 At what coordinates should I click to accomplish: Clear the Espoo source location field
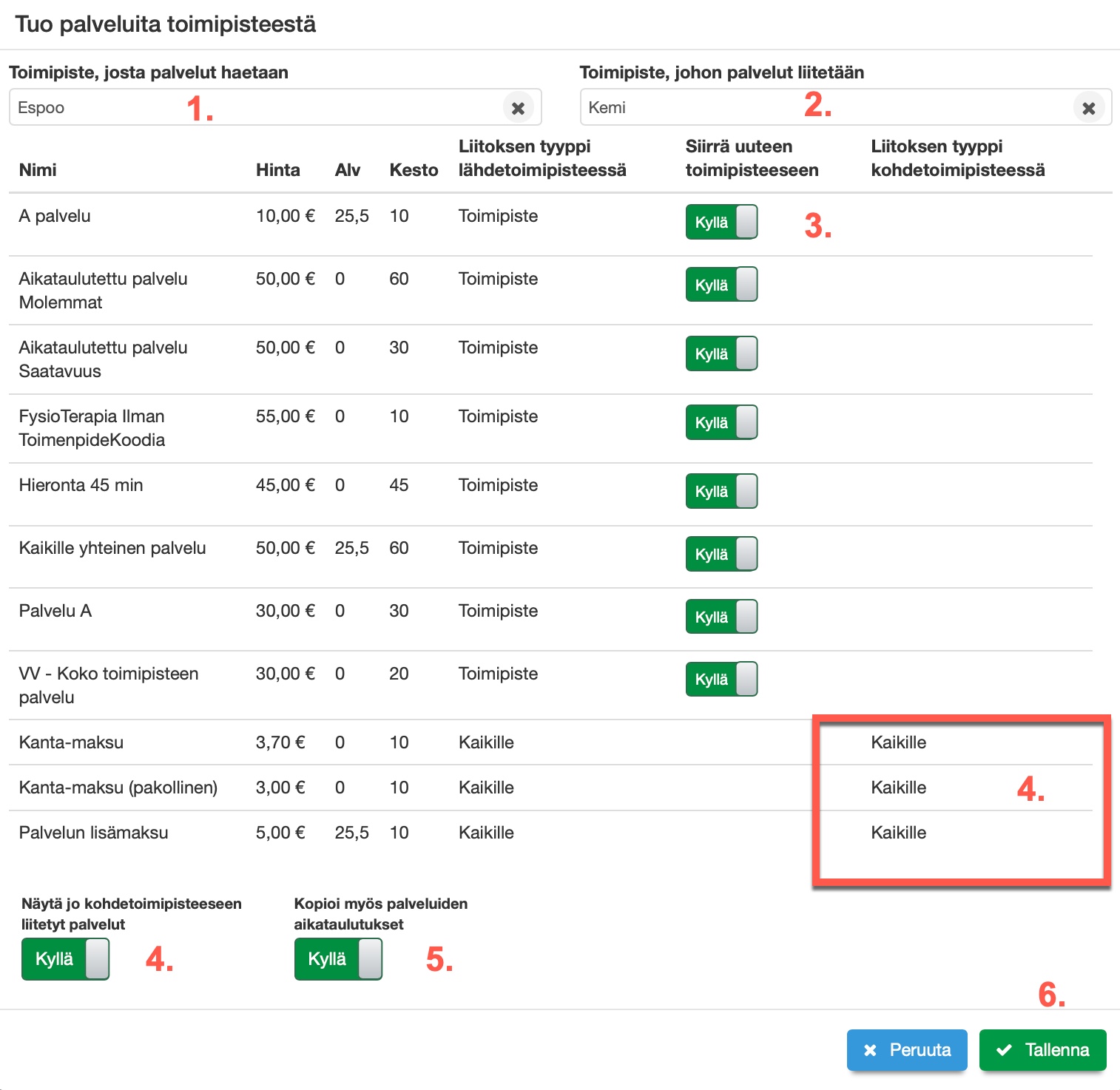click(518, 108)
